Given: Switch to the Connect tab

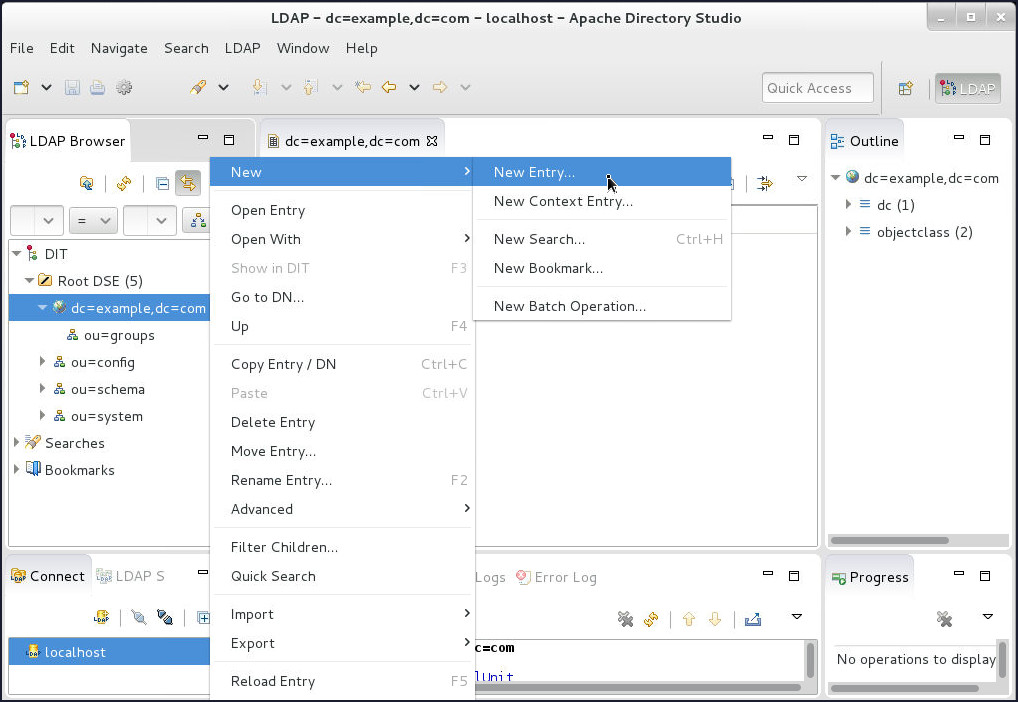Looking at the screenshot, I should point(49,576).
